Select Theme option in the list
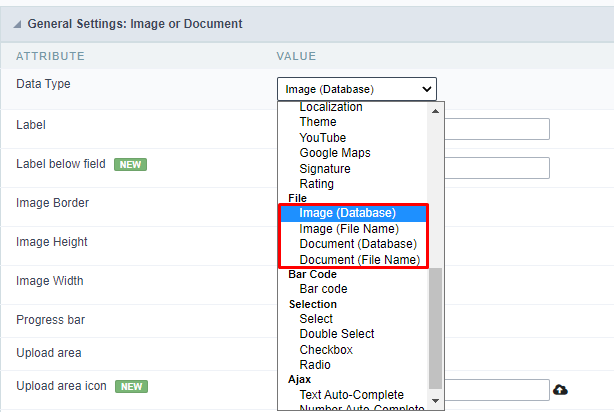The width and height of the screenshot is (614, 412). coord(318,122)
